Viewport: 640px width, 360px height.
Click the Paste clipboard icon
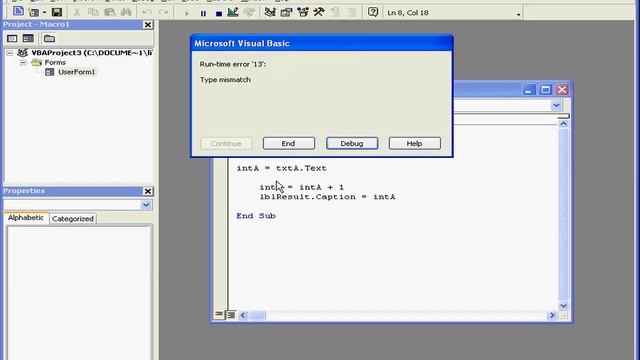[109, 12]
